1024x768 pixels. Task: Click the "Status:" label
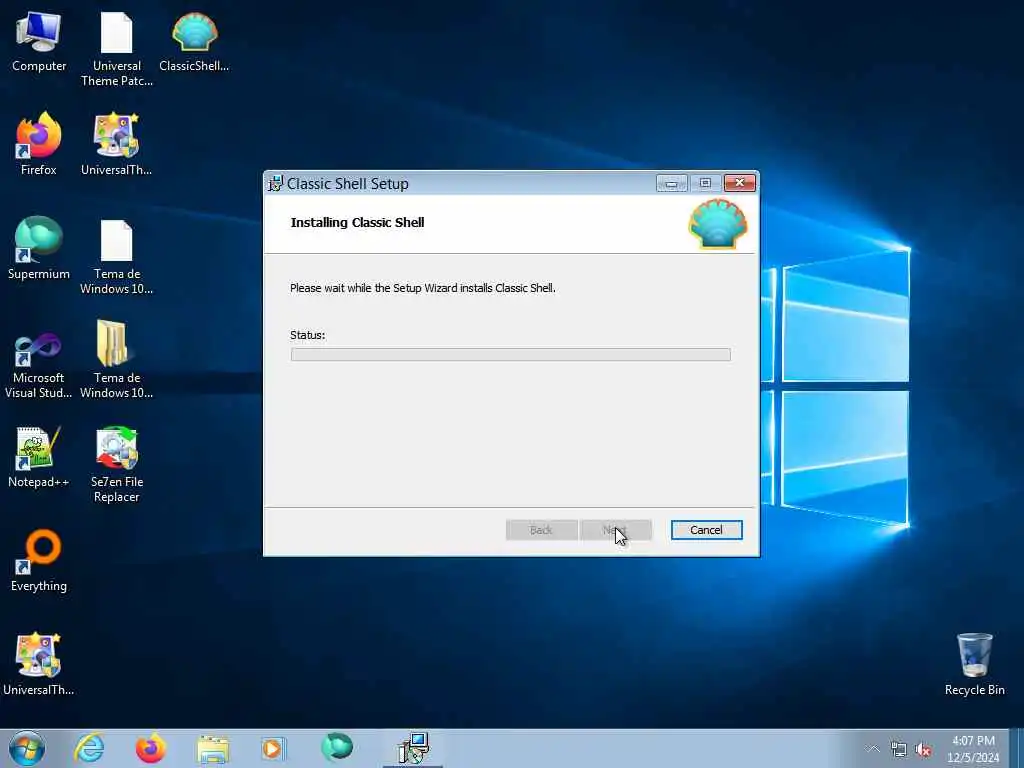coord(308,335)
